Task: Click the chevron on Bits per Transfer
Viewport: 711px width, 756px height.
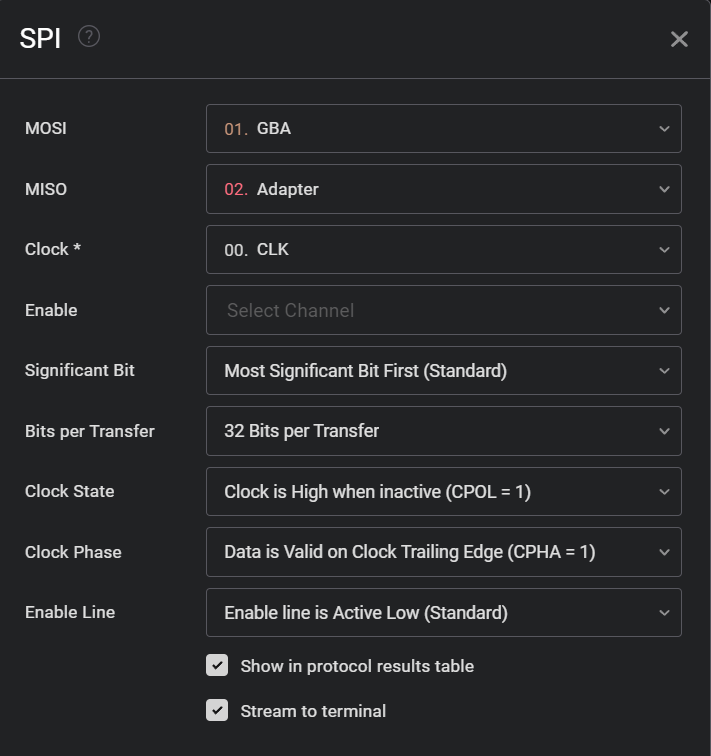Action: 665,431
